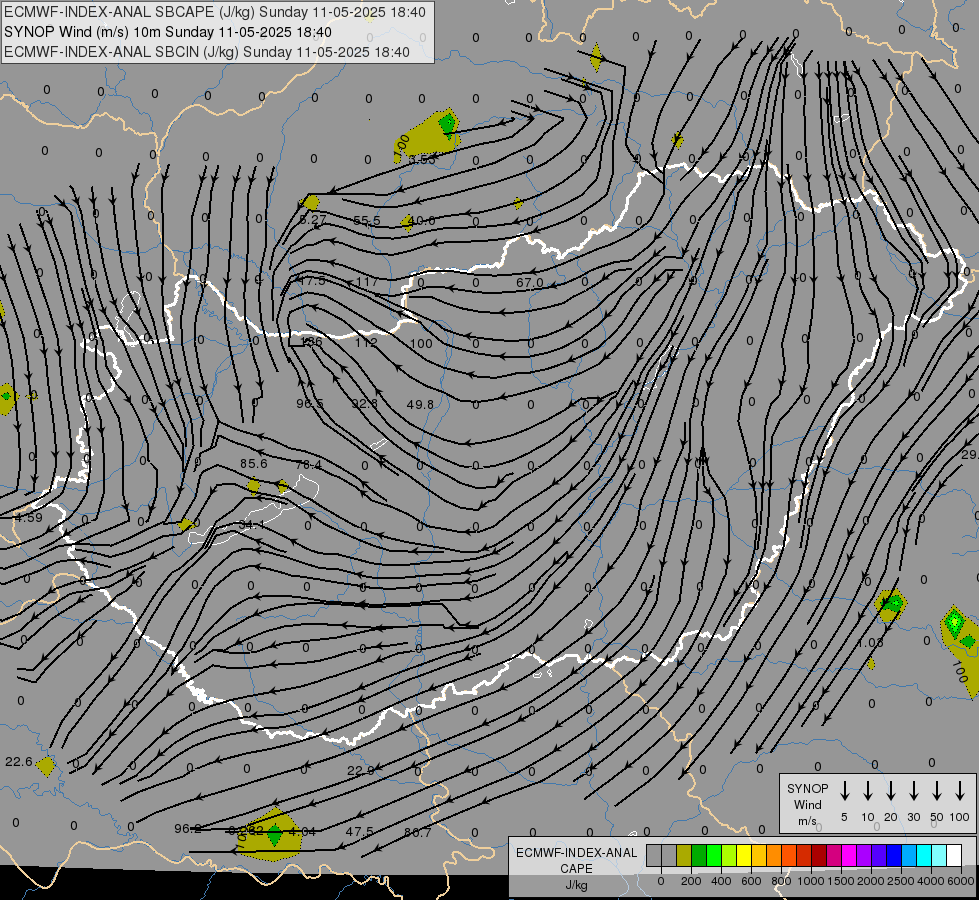Select the ECMWF-INDEX-ANAL SBCAPE title line
Viewport: 979px width, 900px height.
pos(215,12)
